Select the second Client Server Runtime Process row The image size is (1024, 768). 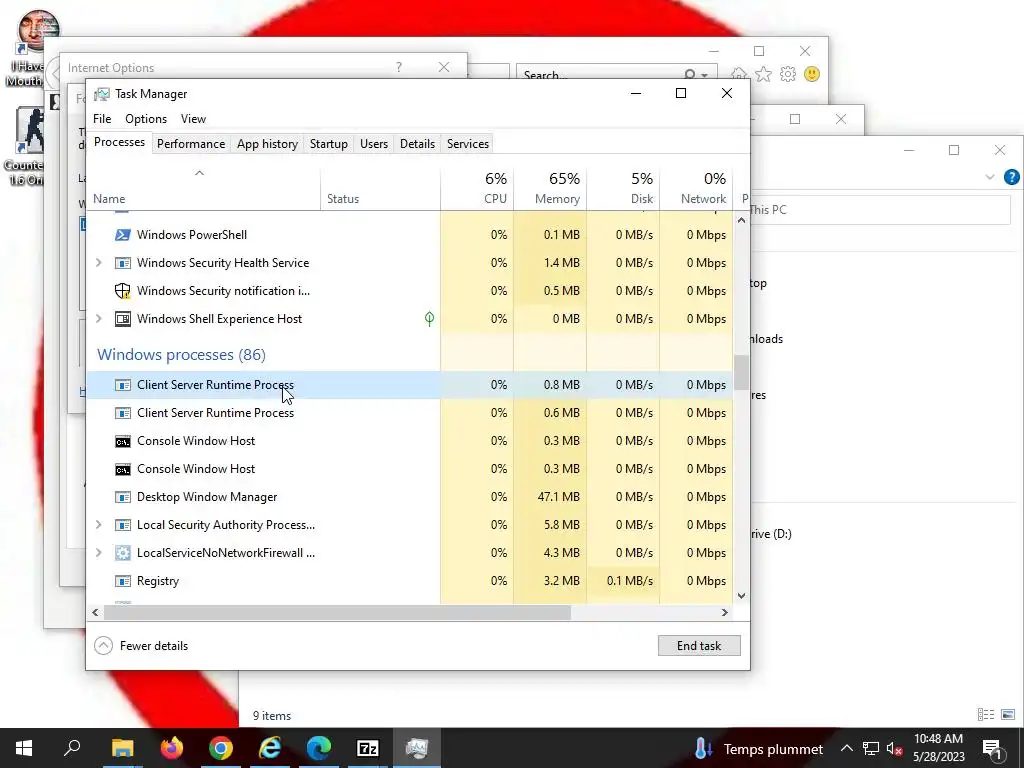(409, 413)
